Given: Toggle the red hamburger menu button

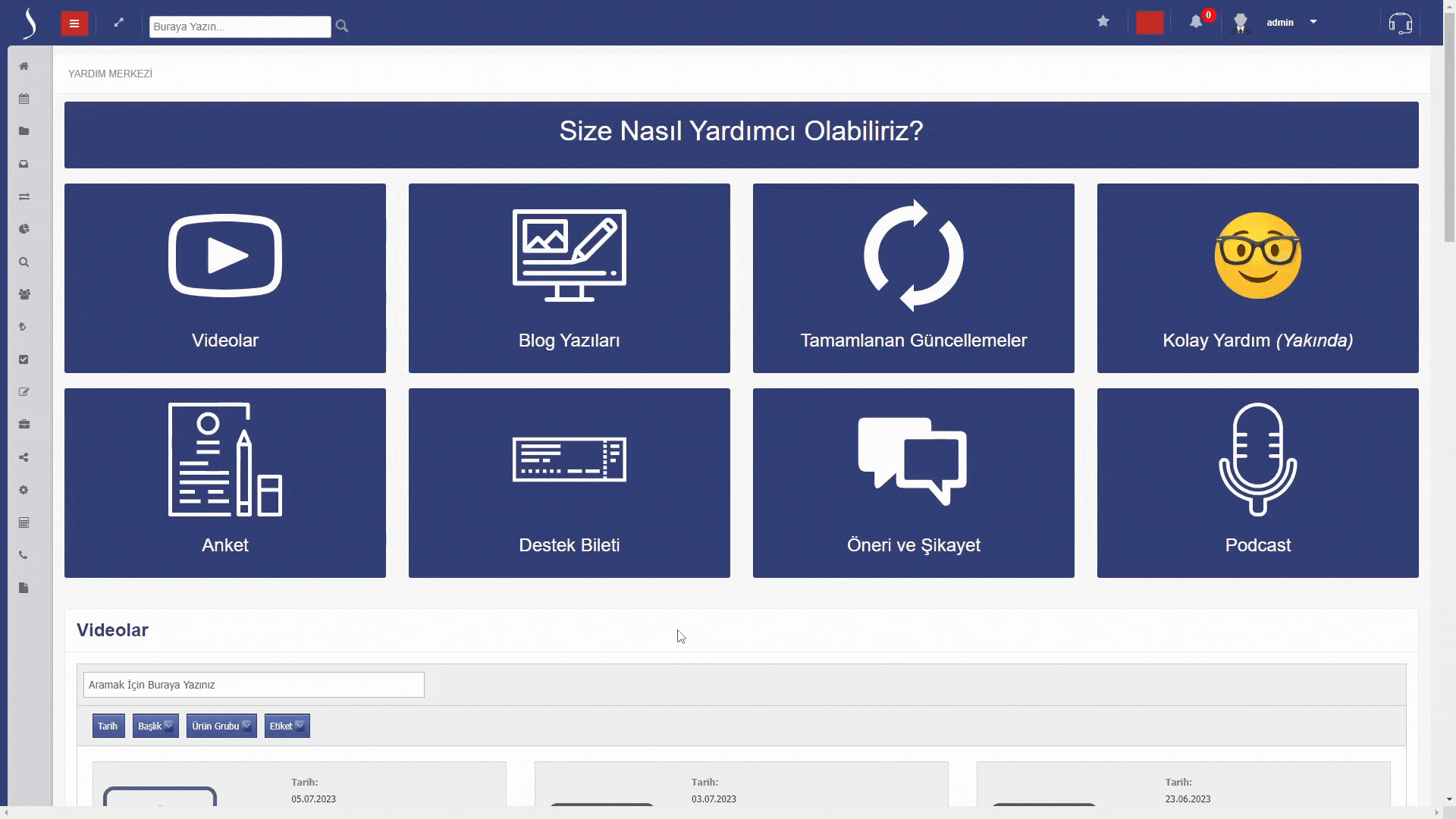Looking at the screenshot, I should coord(74,24).
